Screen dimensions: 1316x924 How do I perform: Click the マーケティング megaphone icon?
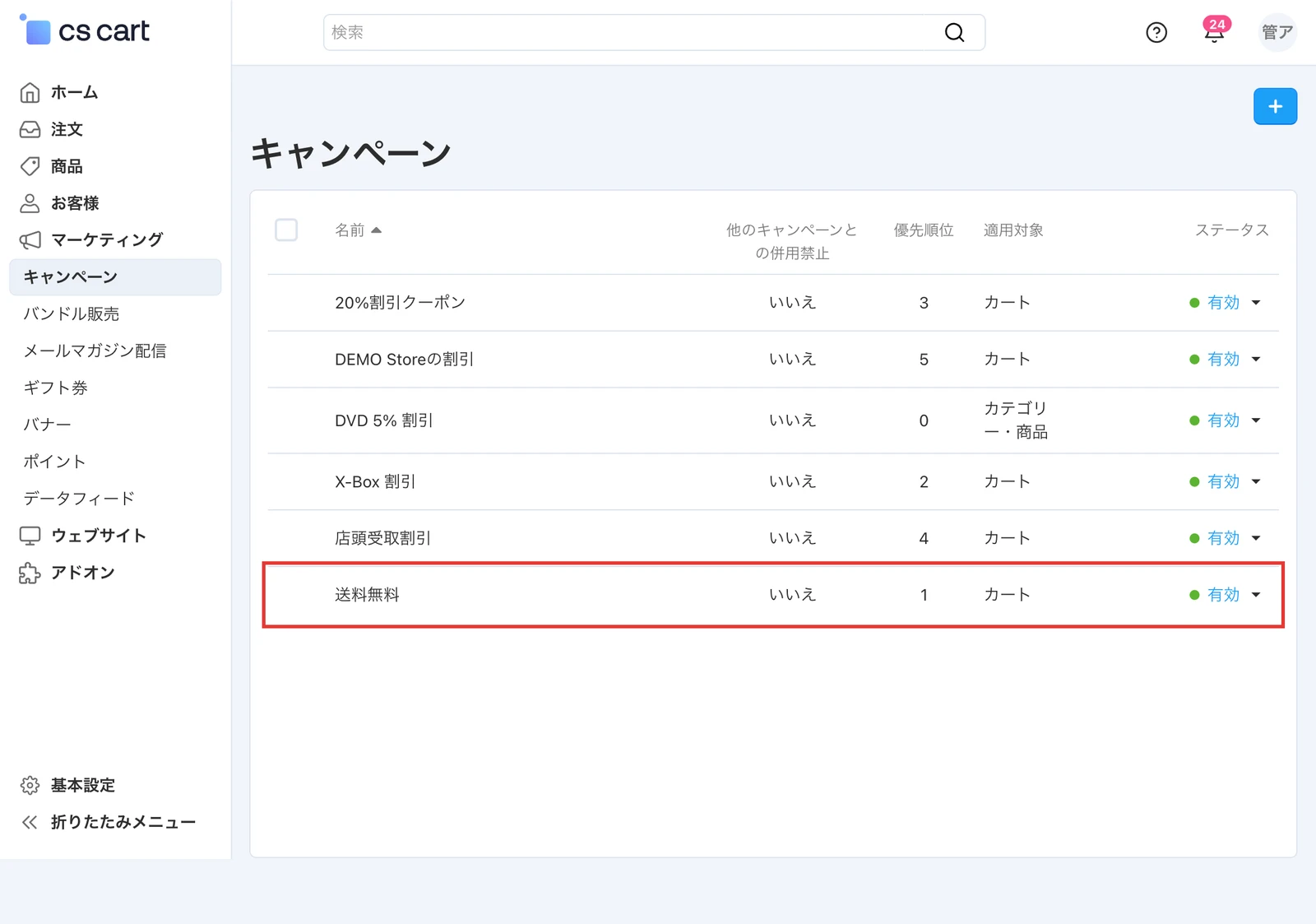click(x=30, y=240)
